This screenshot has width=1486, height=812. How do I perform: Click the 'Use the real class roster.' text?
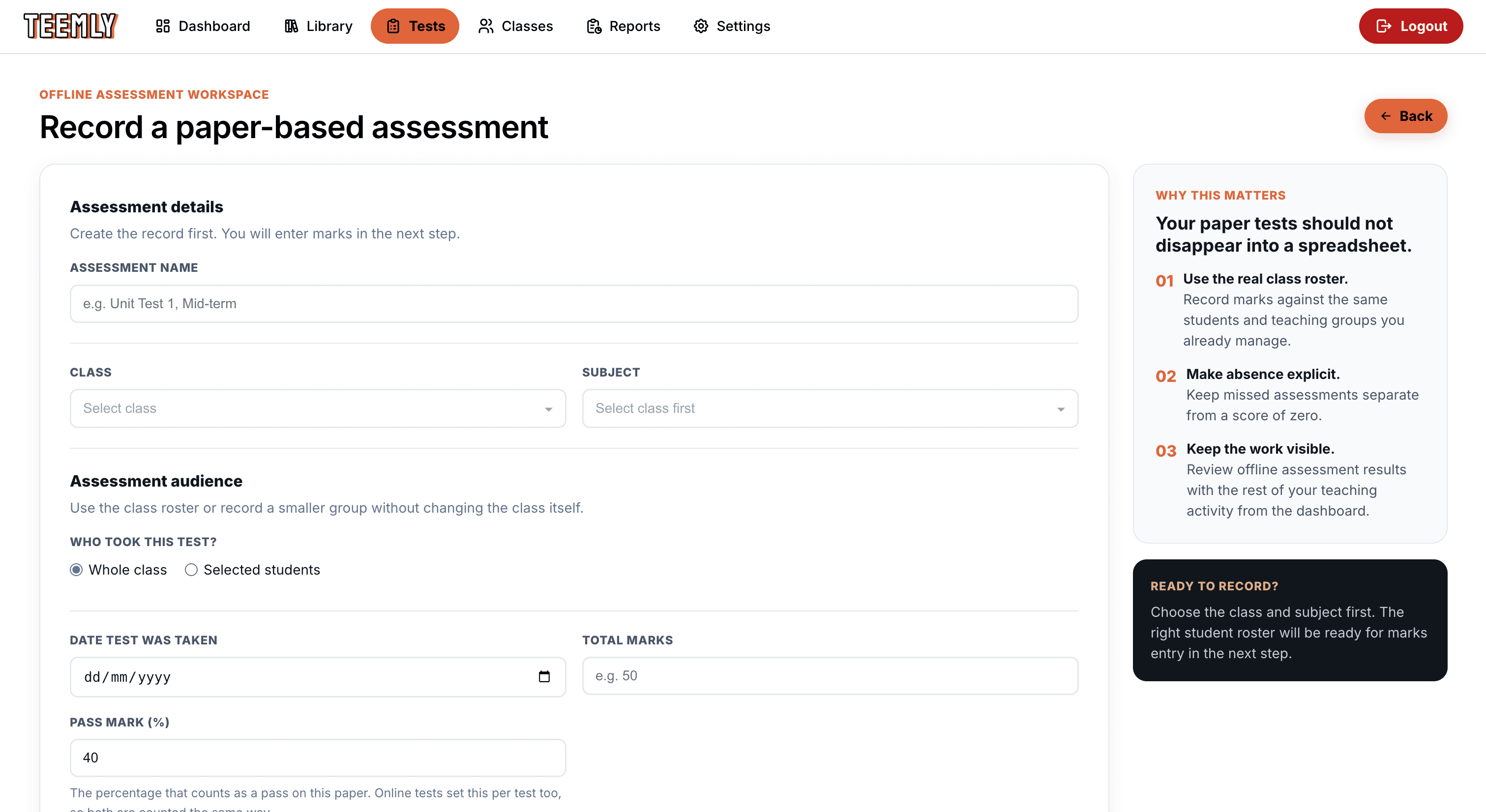(1265, 279)
